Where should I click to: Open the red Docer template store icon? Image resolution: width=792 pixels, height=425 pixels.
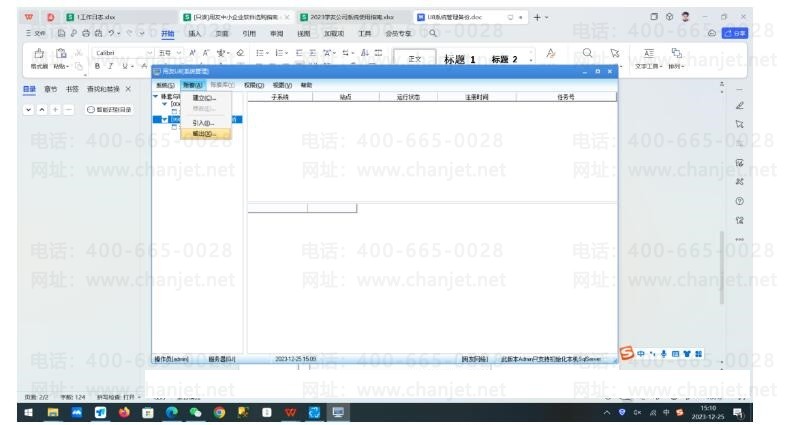click(x=51, y=17)
